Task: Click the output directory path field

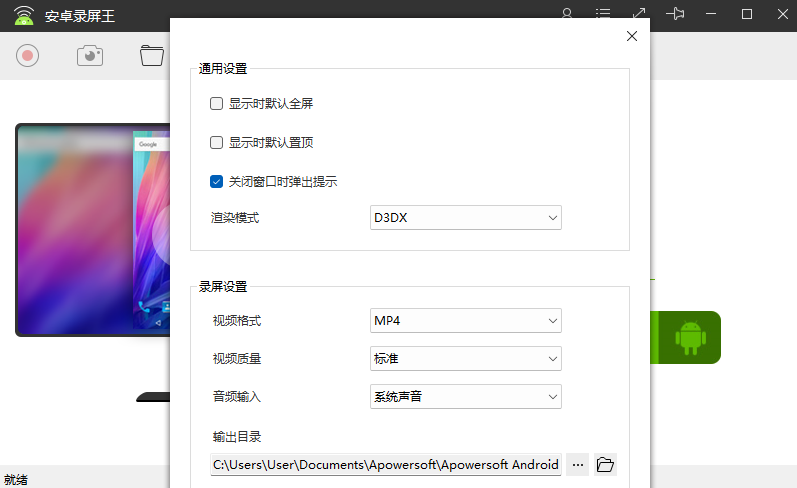Action: pos(386,465)
